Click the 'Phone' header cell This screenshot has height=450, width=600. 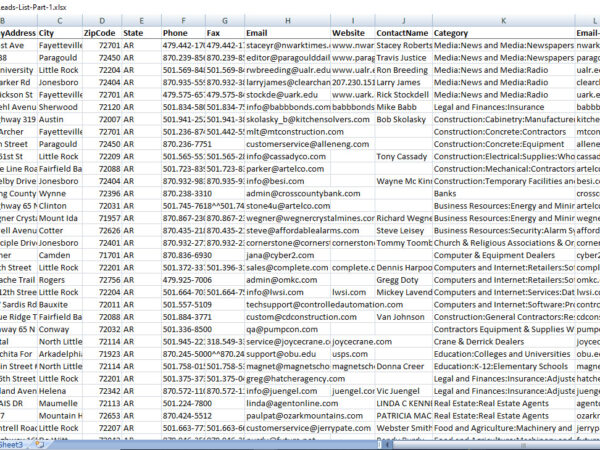183,33
